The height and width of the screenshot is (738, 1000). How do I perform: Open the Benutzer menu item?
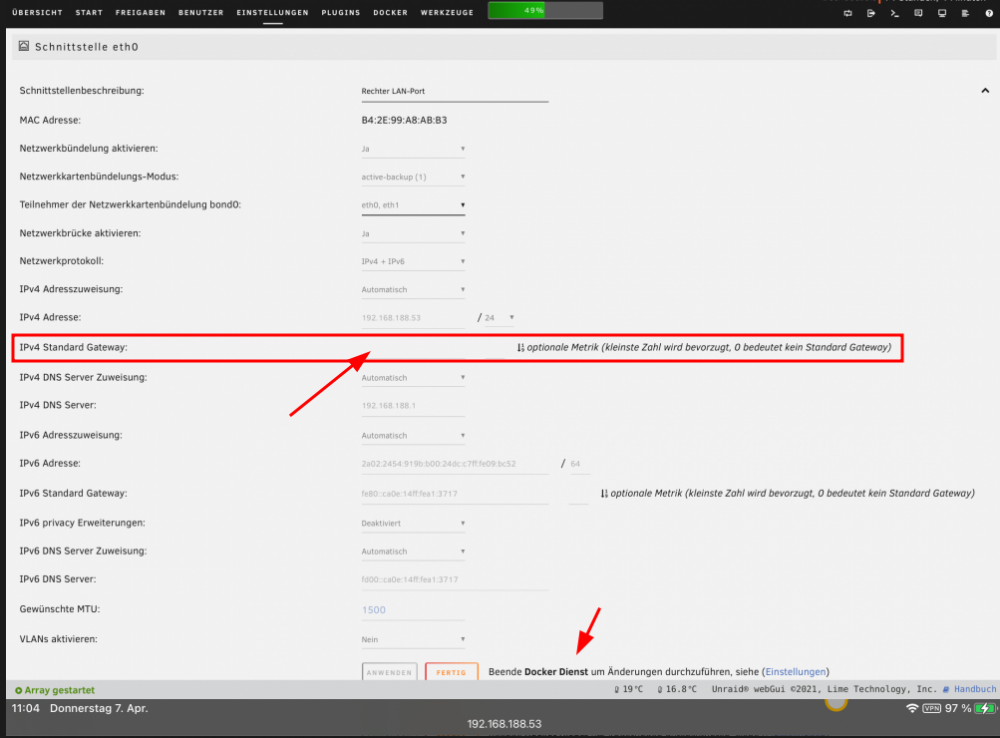(201, 12)
